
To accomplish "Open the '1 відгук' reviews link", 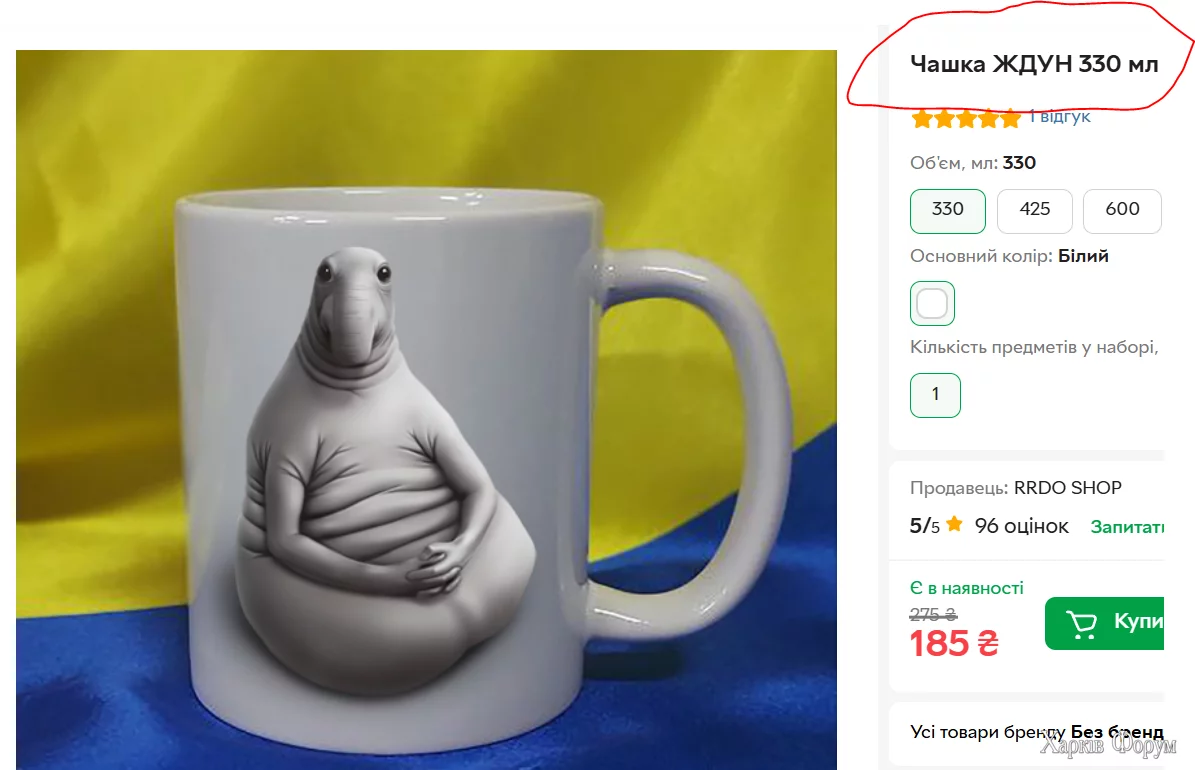I will click(x=1059, y=117).
